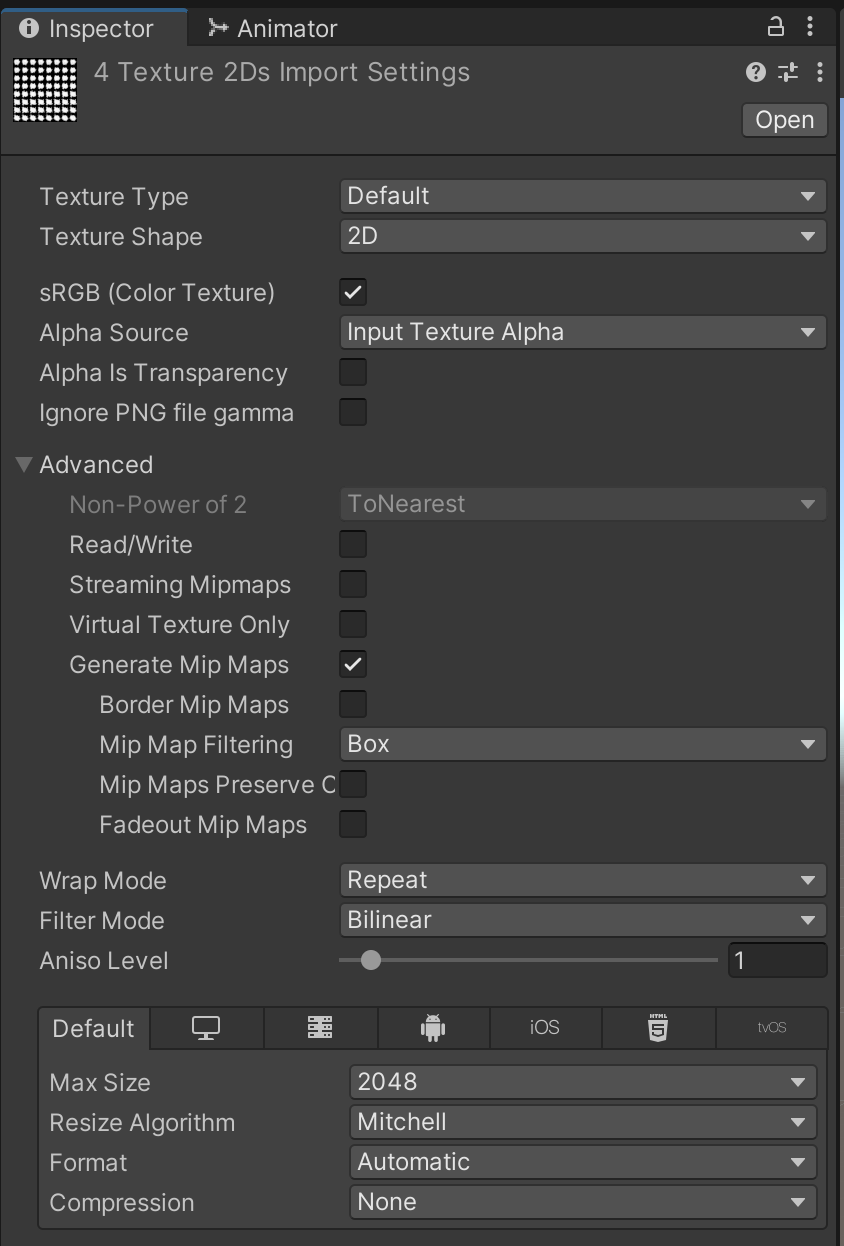
Task: Select the iOS platform tab
Action: 545,1028
